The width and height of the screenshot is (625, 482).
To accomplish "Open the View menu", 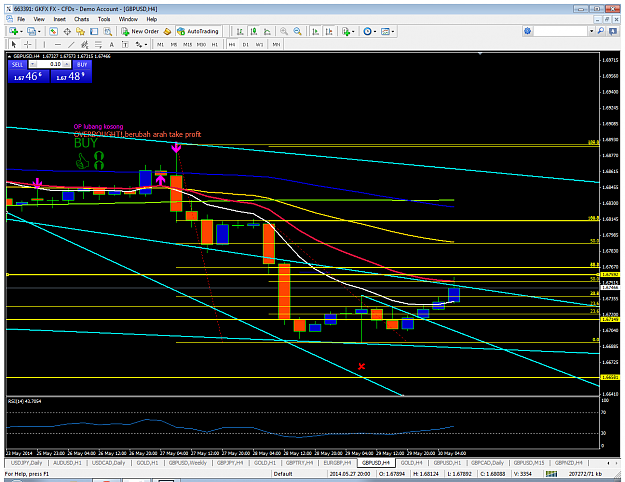I will click(39, 19).
